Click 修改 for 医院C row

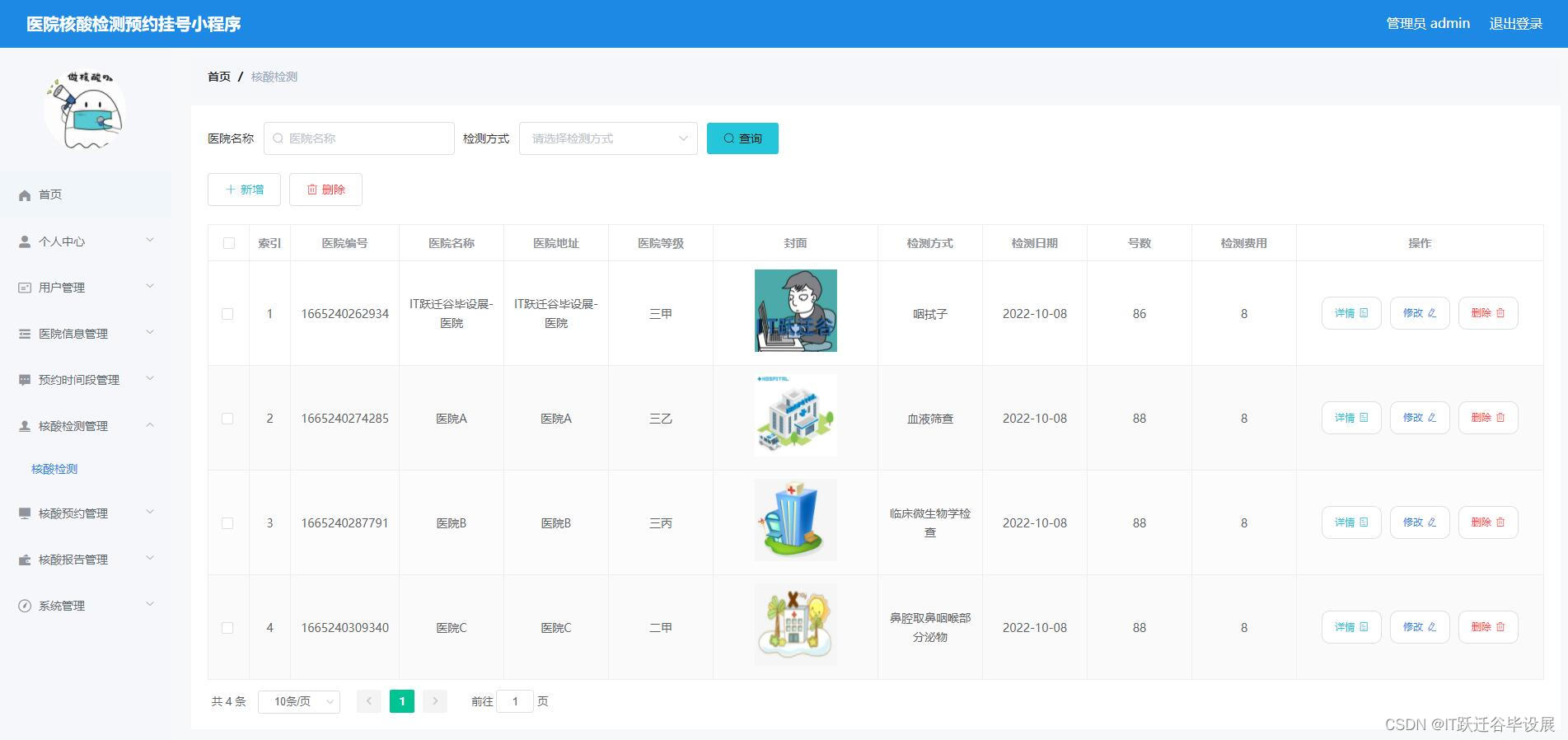[x=1420, y=627]
